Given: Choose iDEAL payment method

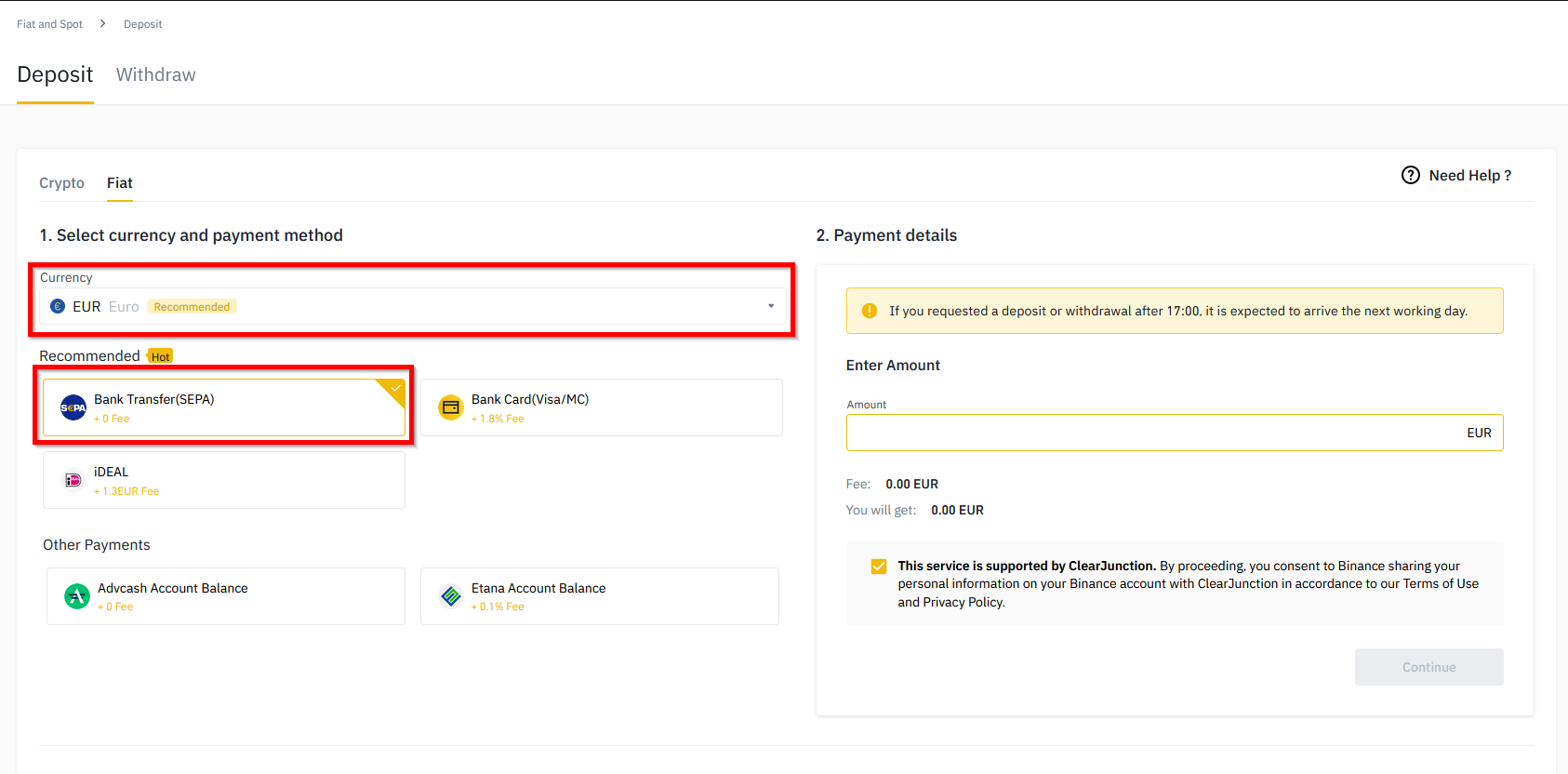Looking at the screenshot, I should 224,480.
